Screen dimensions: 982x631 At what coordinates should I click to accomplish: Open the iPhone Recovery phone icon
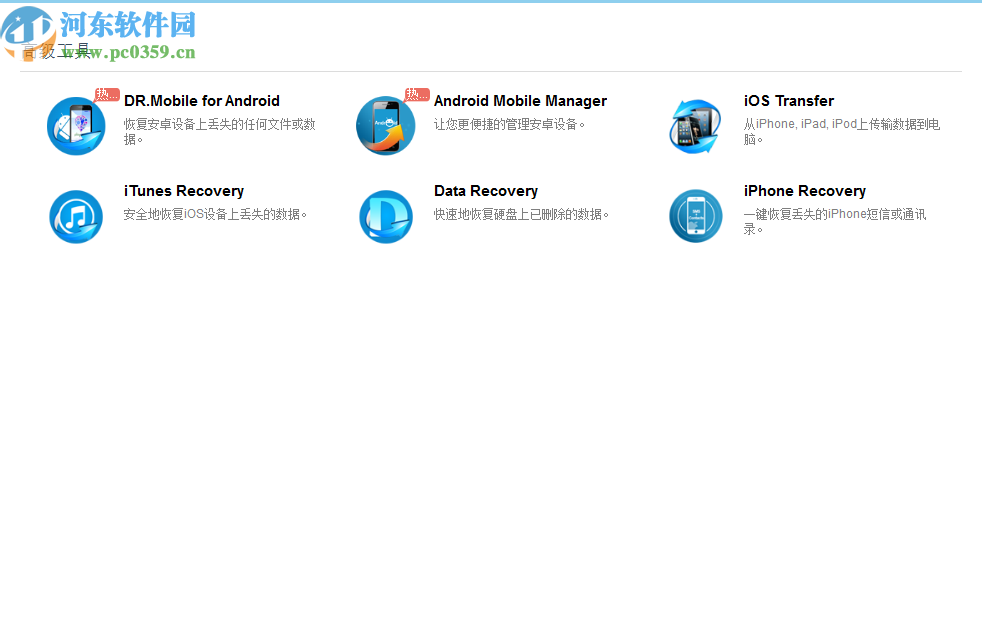click(x=695, y=216)
